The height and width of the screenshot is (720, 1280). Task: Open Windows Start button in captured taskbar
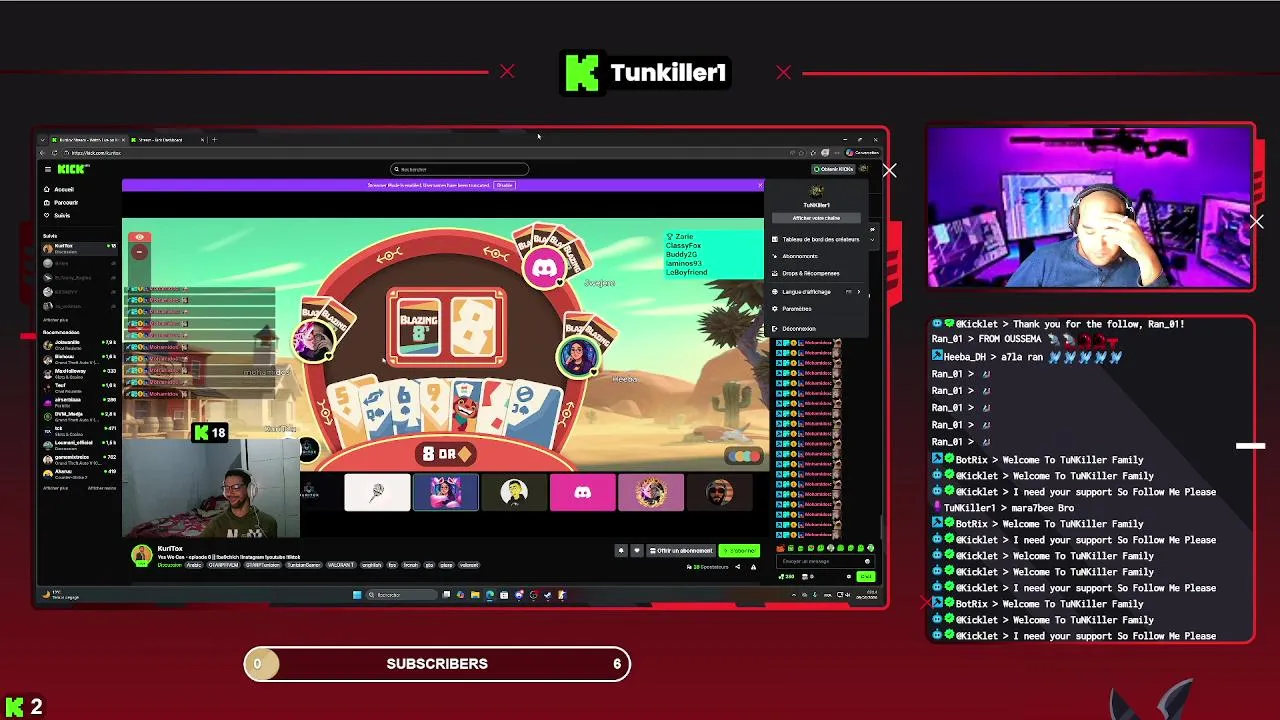pos(357,595)
